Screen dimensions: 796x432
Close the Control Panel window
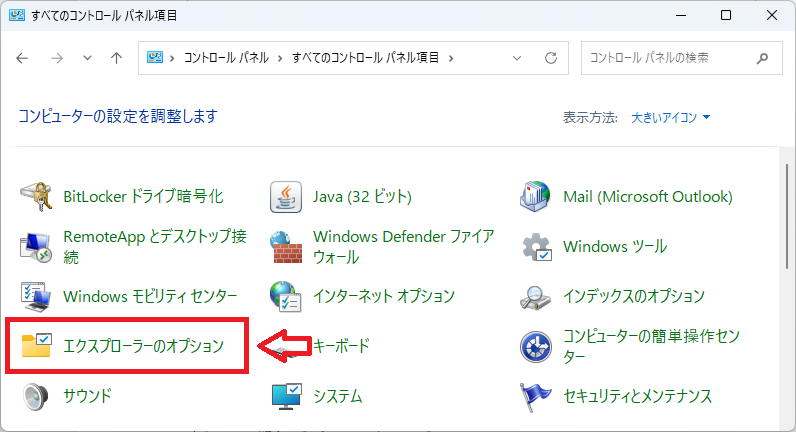click(x=772, y=15)
